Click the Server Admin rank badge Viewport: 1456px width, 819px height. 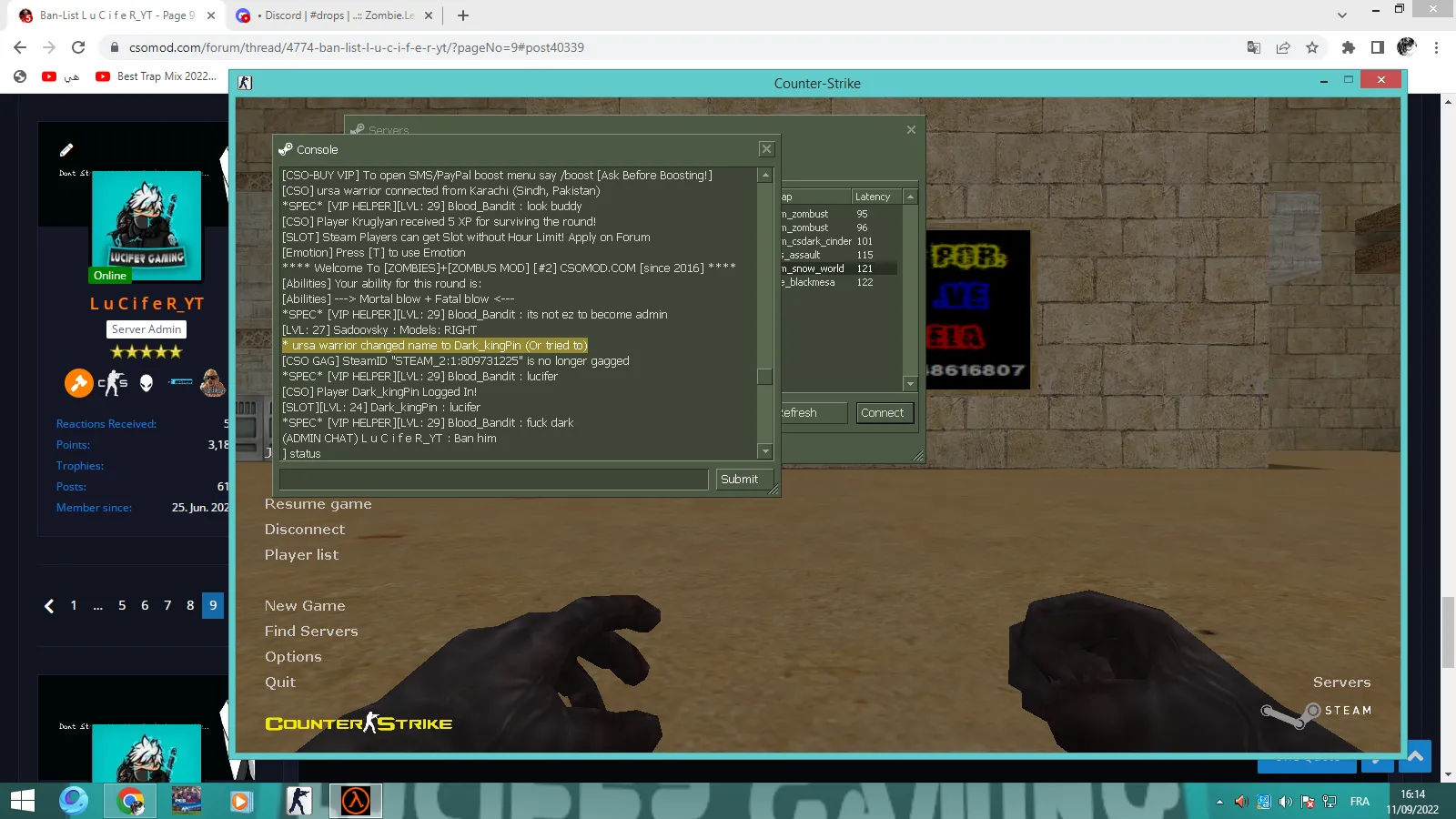pyautogui.click(x=147, y=329)
